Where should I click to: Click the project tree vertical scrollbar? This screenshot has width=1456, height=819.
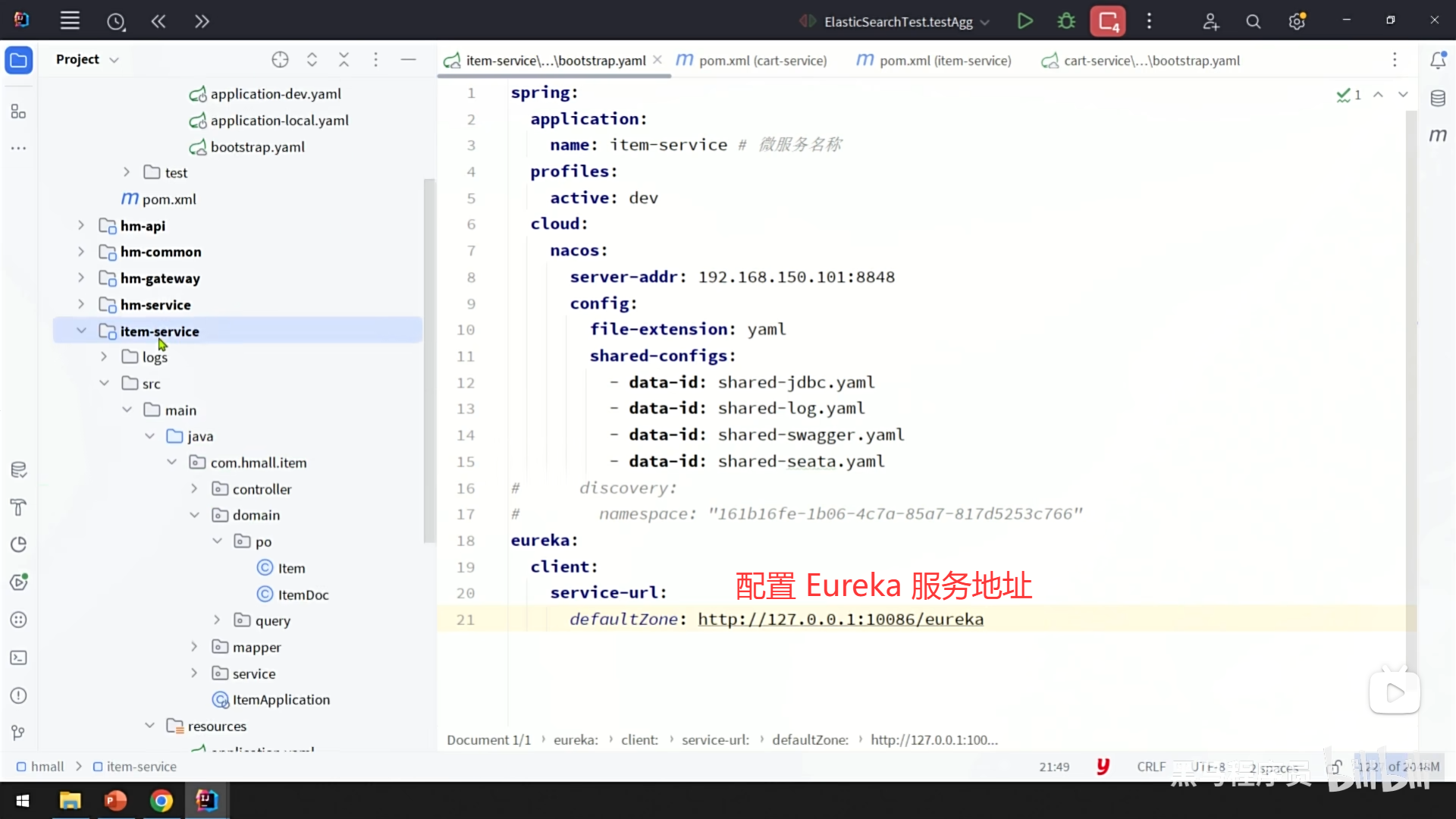429,360
